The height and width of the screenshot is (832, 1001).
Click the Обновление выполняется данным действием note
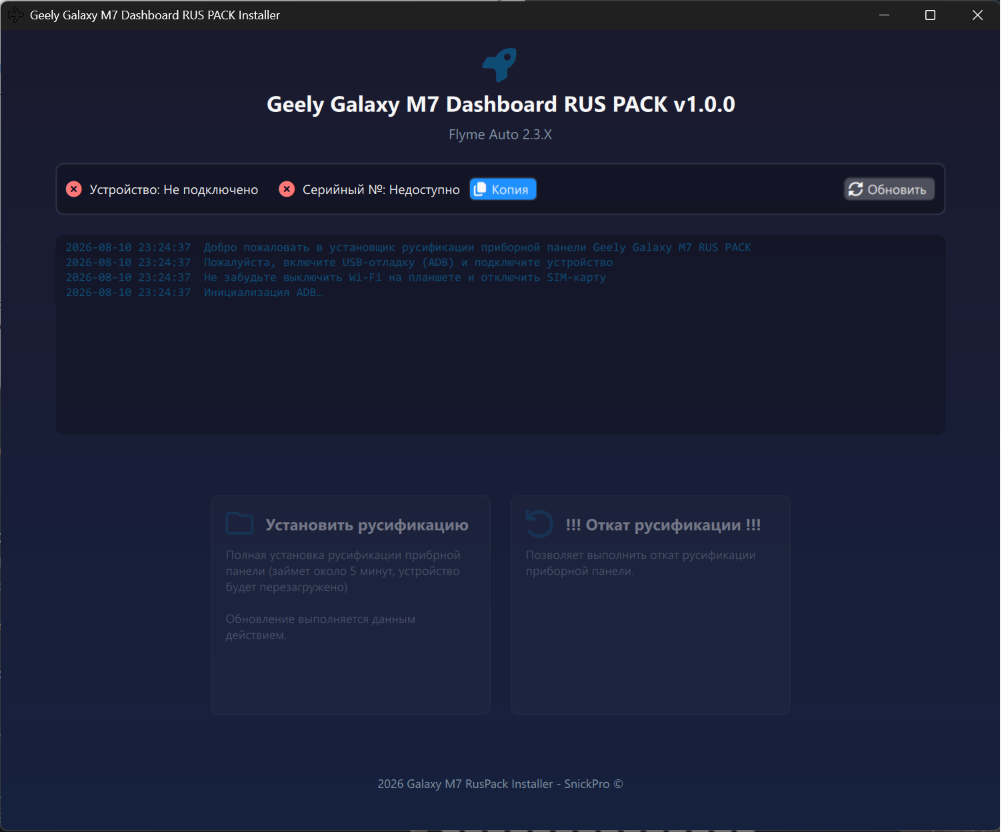point(320,627)
